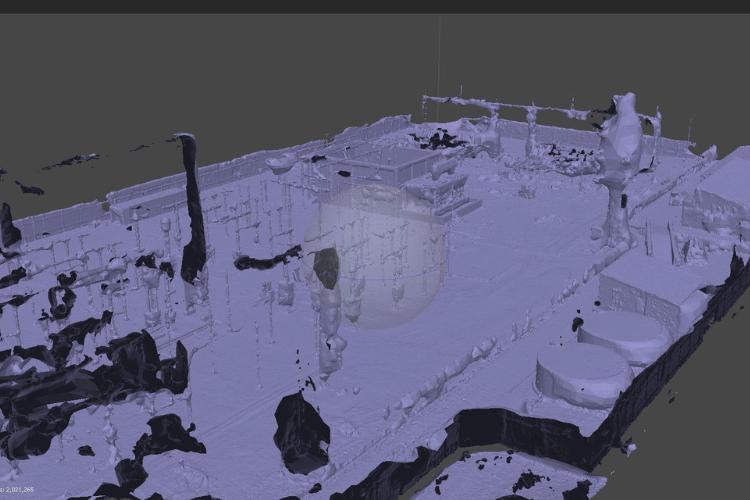The width and height of the screenshot is (750, 500).
Task: Click the rear cylindrical tank on mesh
Action: tap(625, 334)
